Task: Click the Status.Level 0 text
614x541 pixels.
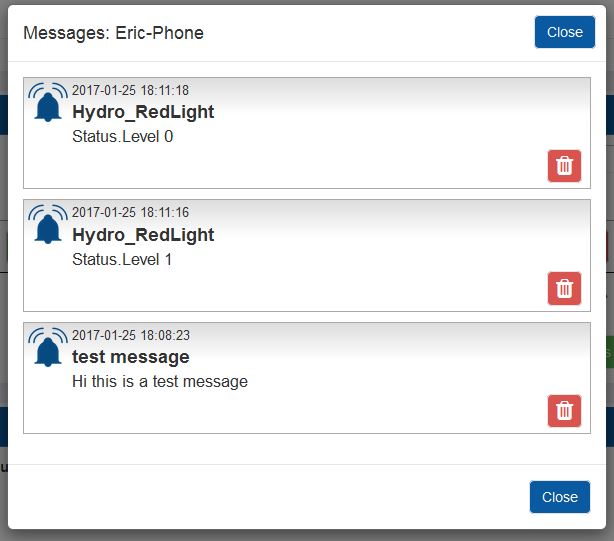Action: point(123,137)
